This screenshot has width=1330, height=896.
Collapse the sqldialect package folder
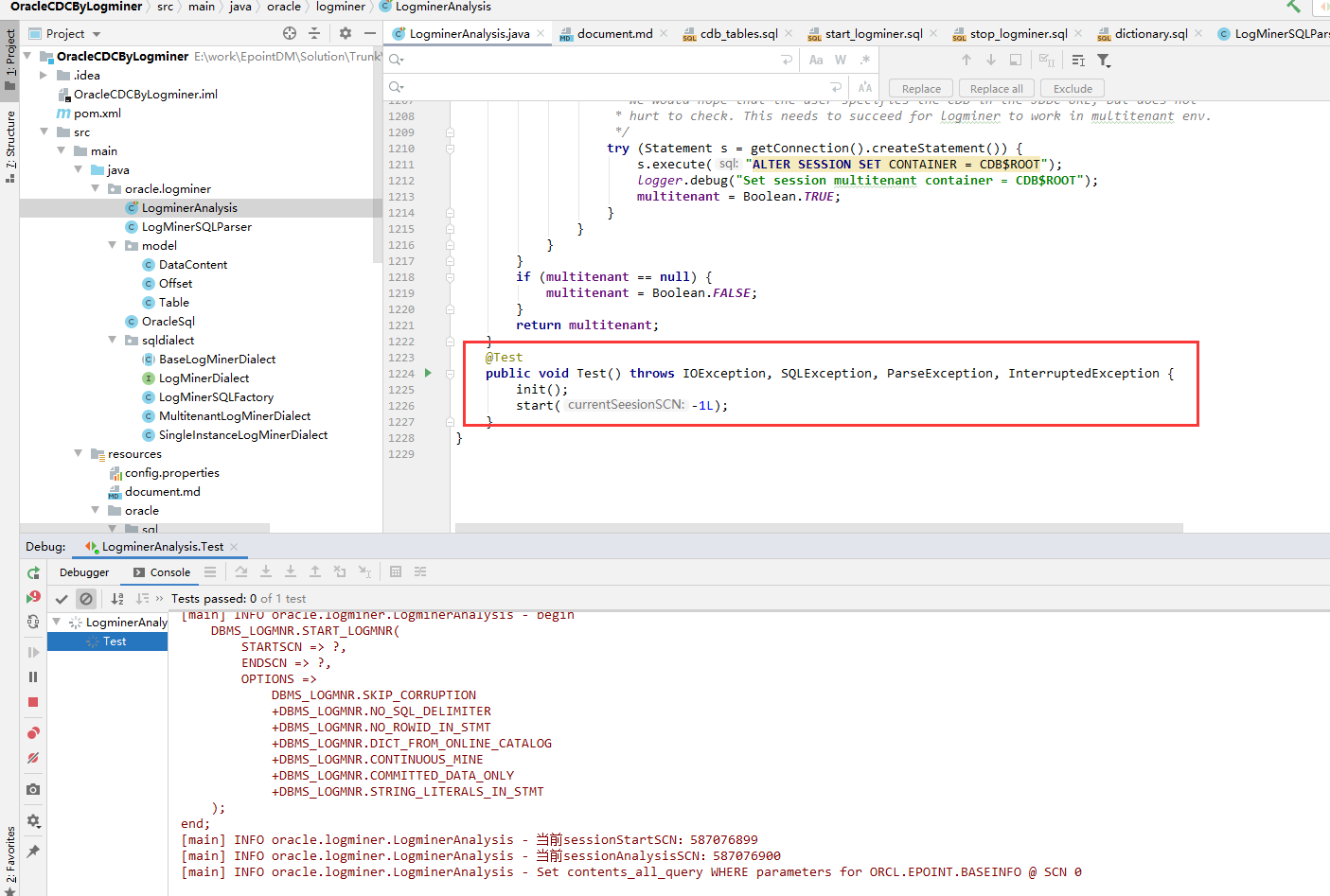[x=113, y=341]
